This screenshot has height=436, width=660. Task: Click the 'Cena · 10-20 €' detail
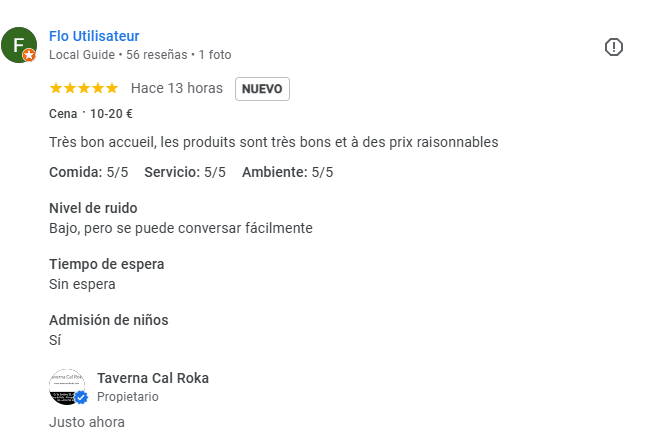coord(91,114)
